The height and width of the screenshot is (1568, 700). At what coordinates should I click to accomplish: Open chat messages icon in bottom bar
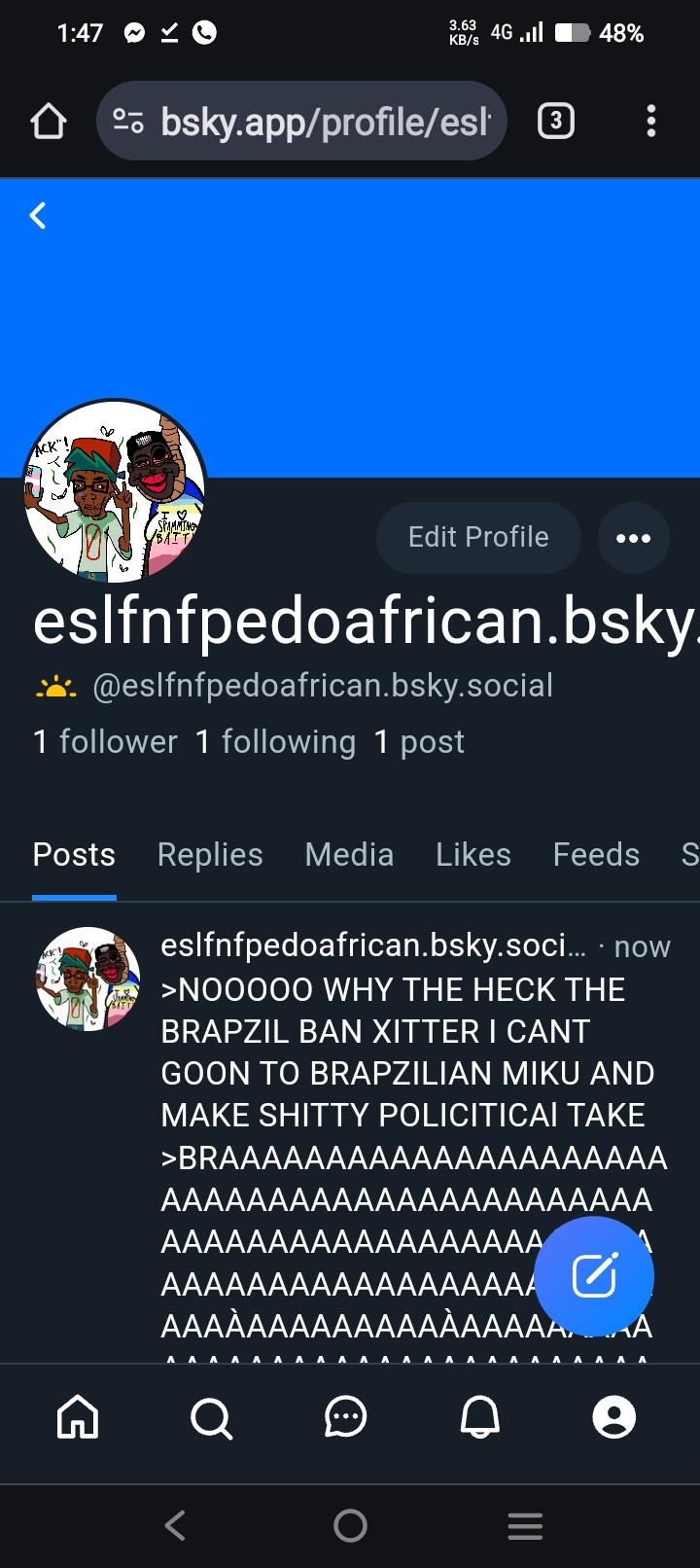pyautogui.click(x=345, y=1416)
